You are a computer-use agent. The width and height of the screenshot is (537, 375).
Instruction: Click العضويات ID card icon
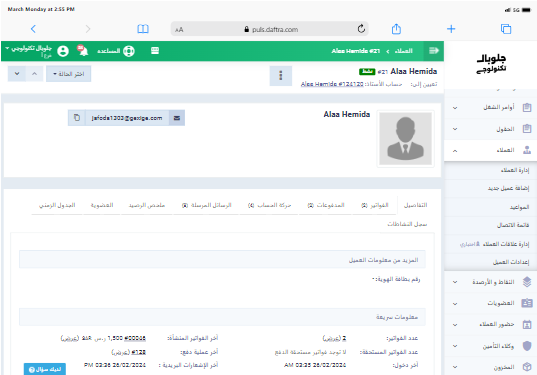click(527, 303)
